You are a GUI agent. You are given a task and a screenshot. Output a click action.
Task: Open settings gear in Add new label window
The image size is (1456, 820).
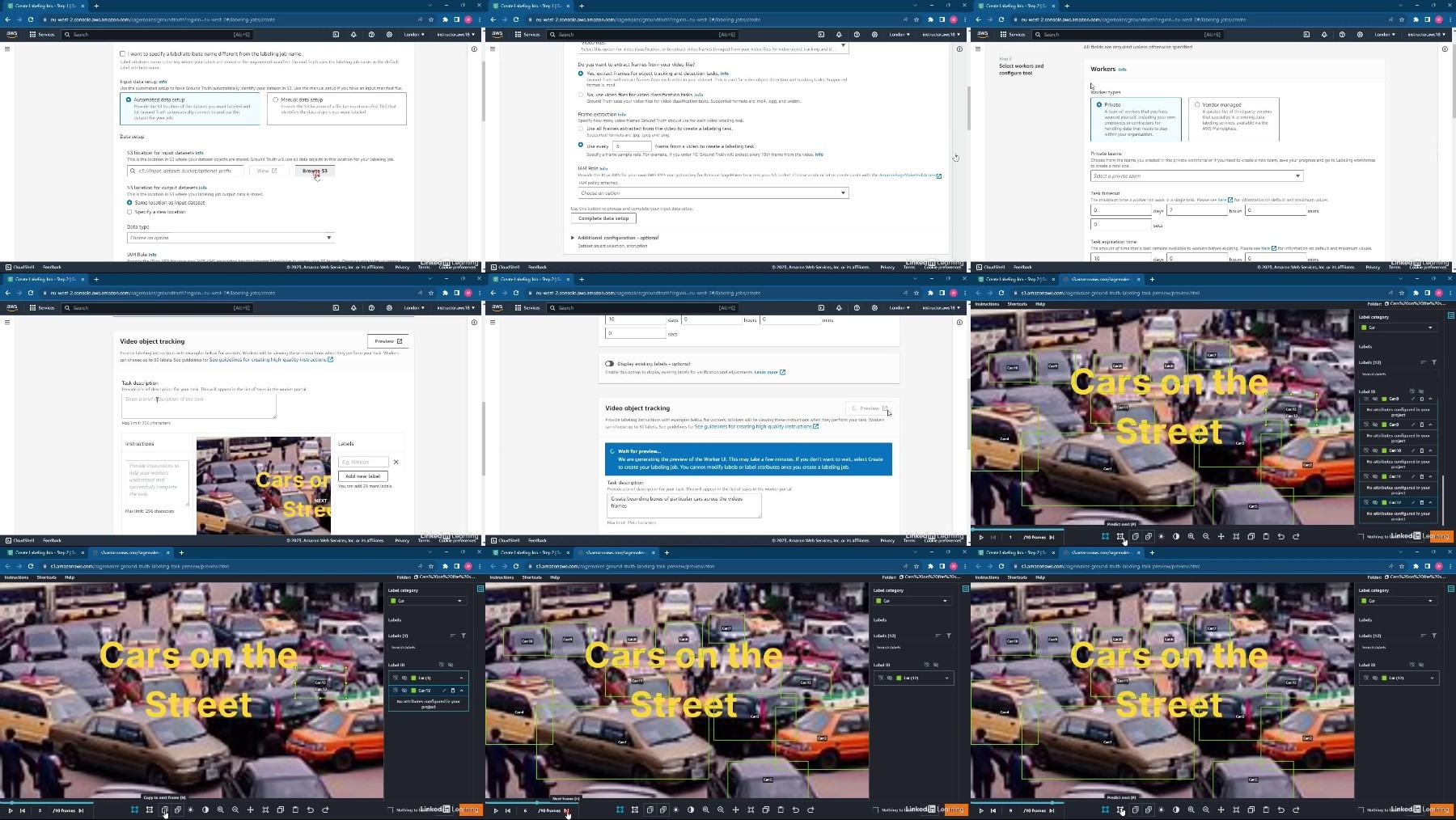click(389, 308)
